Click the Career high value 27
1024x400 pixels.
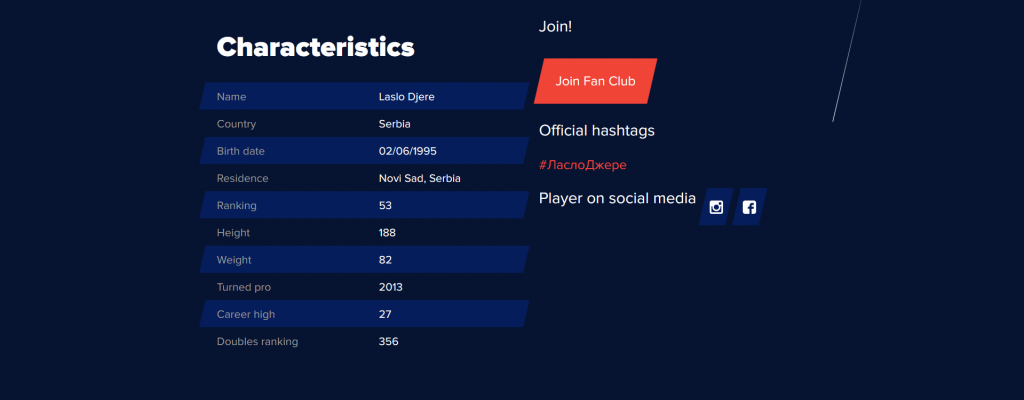[385, 314]
